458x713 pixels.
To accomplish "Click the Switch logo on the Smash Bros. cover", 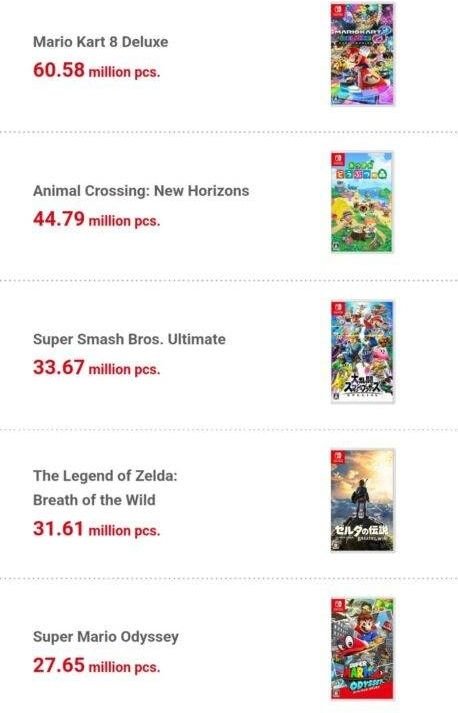I will 337,309.
